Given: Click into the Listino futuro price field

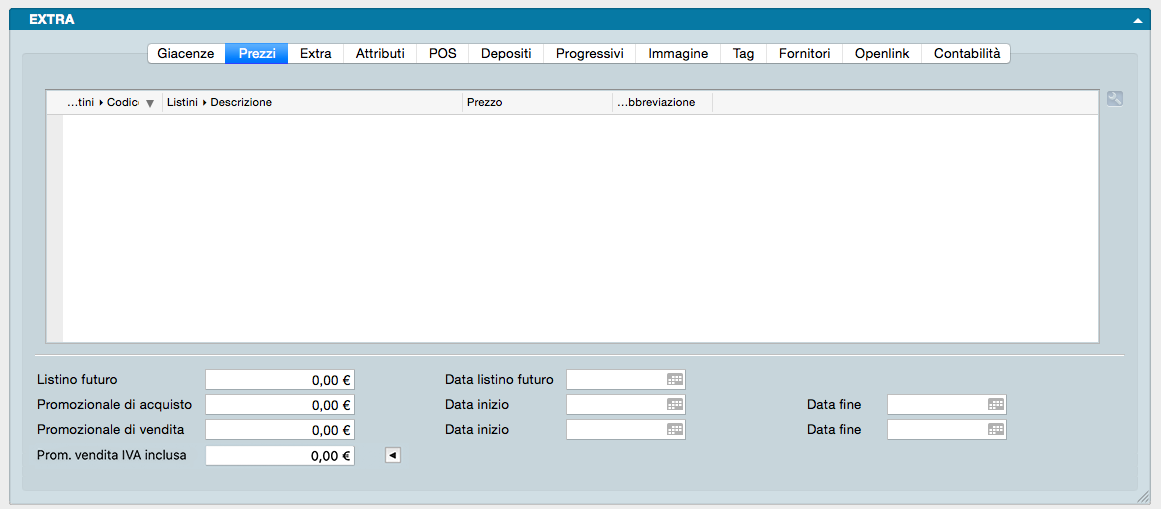Looking at the screenshot, I should 280,380.
